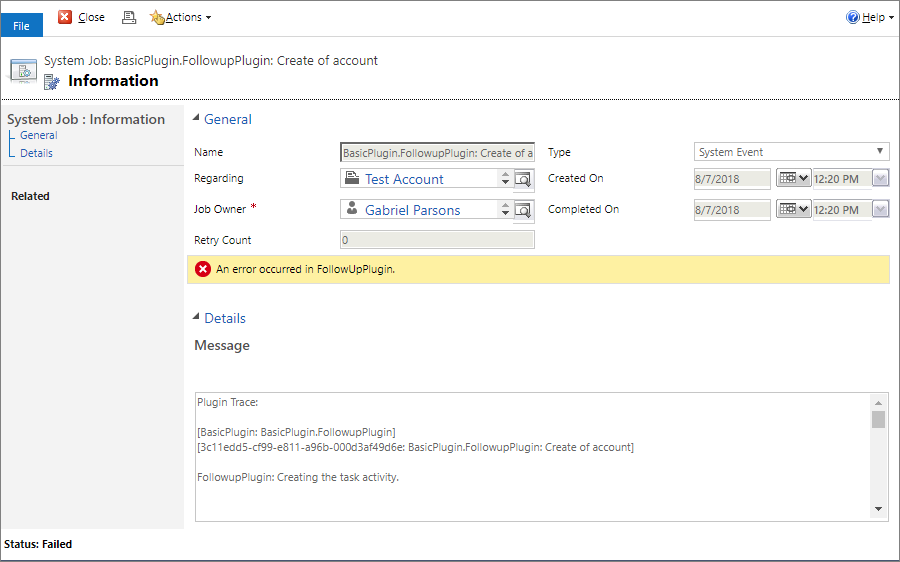900x562 pixels.
Task: Open the Created On calendar picker
Action: tap(793, 179)
